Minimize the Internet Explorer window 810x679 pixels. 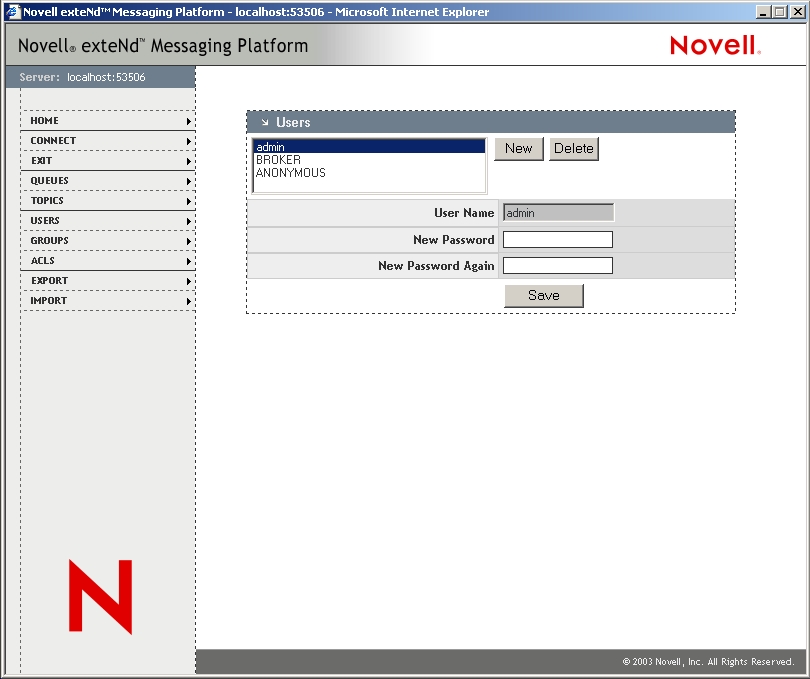pyautogui.click(x=763, y=12)
